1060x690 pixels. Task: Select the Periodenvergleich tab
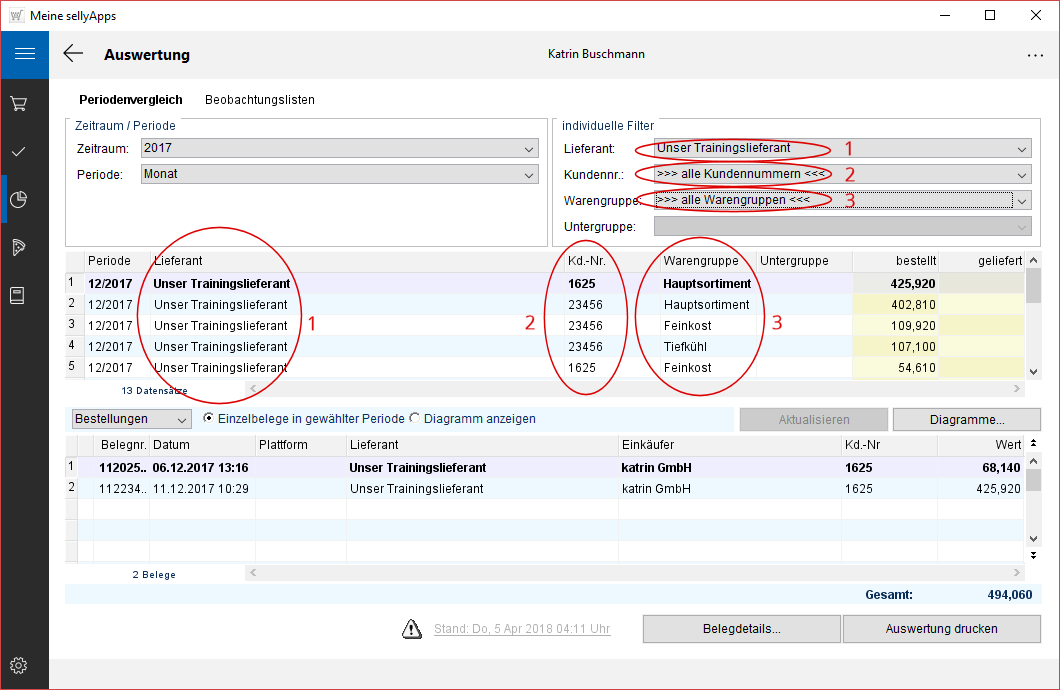131,100
